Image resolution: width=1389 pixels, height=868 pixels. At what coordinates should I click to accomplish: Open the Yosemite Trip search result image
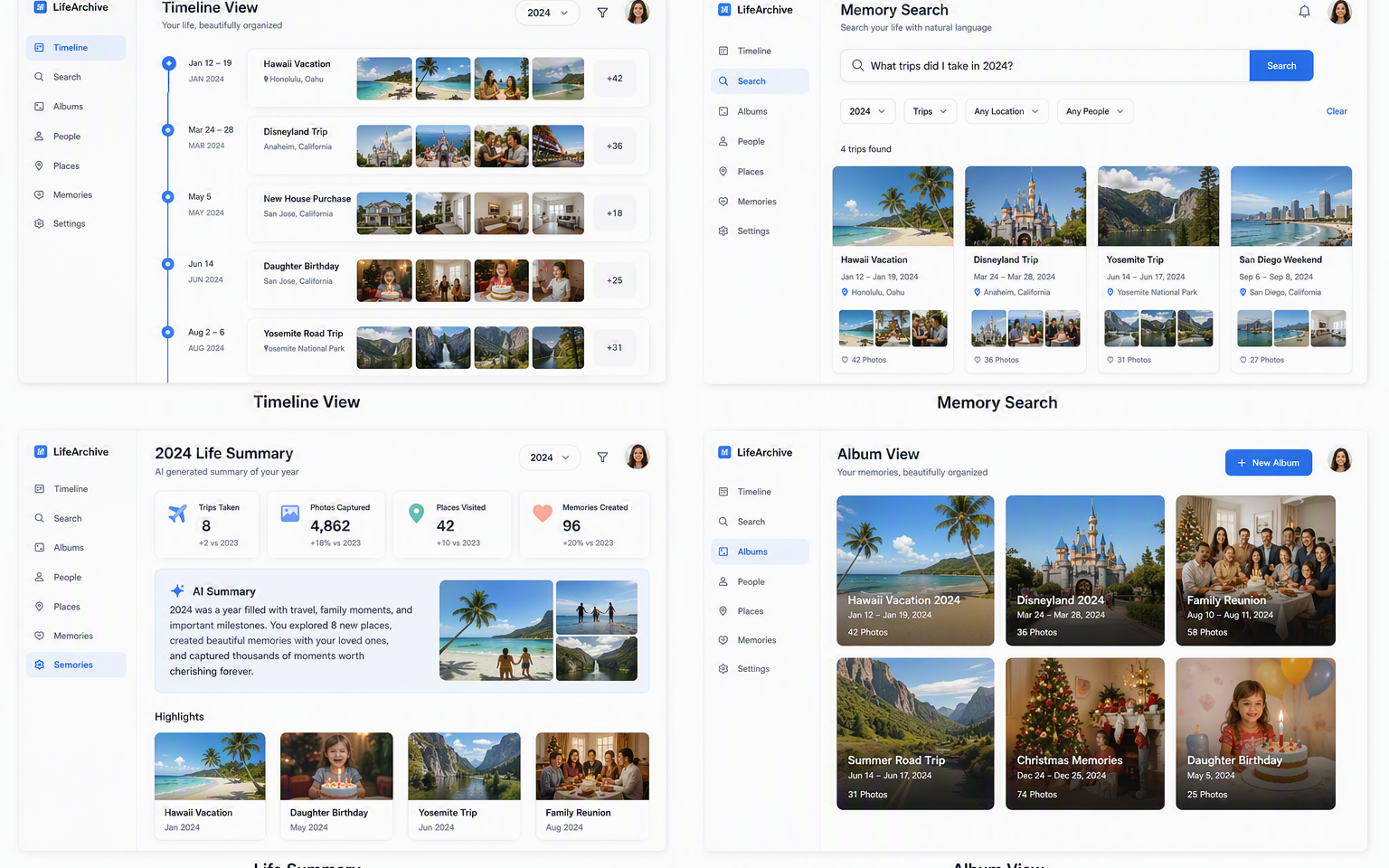(x=1158, y=206)
